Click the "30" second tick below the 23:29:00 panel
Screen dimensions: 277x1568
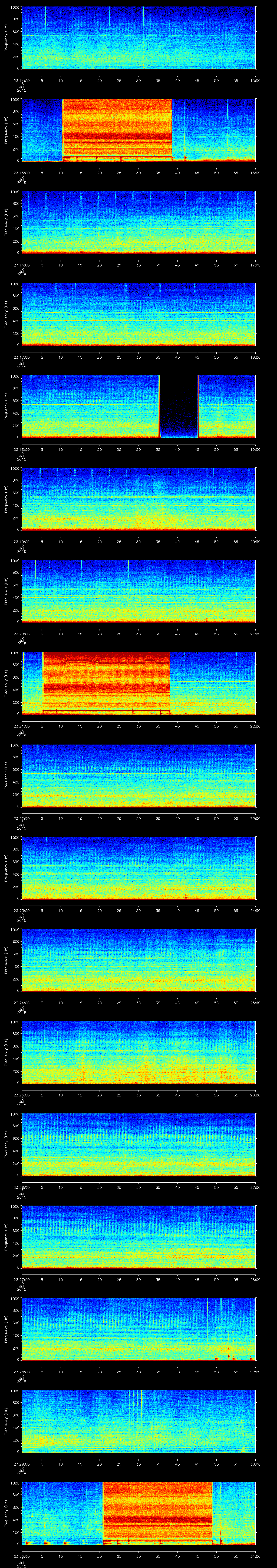point(139,1464)
